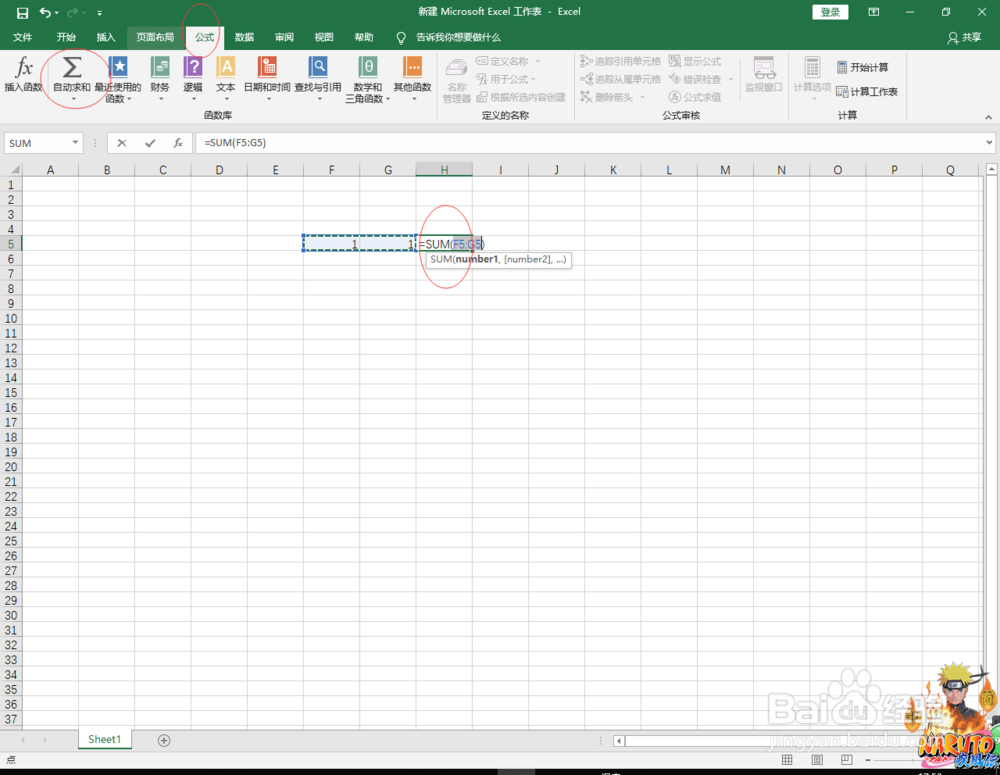Open Recently Used functions star icon
Image resolution: width=1000 pixels, height=775 pixels.
(x=118, y=67)
